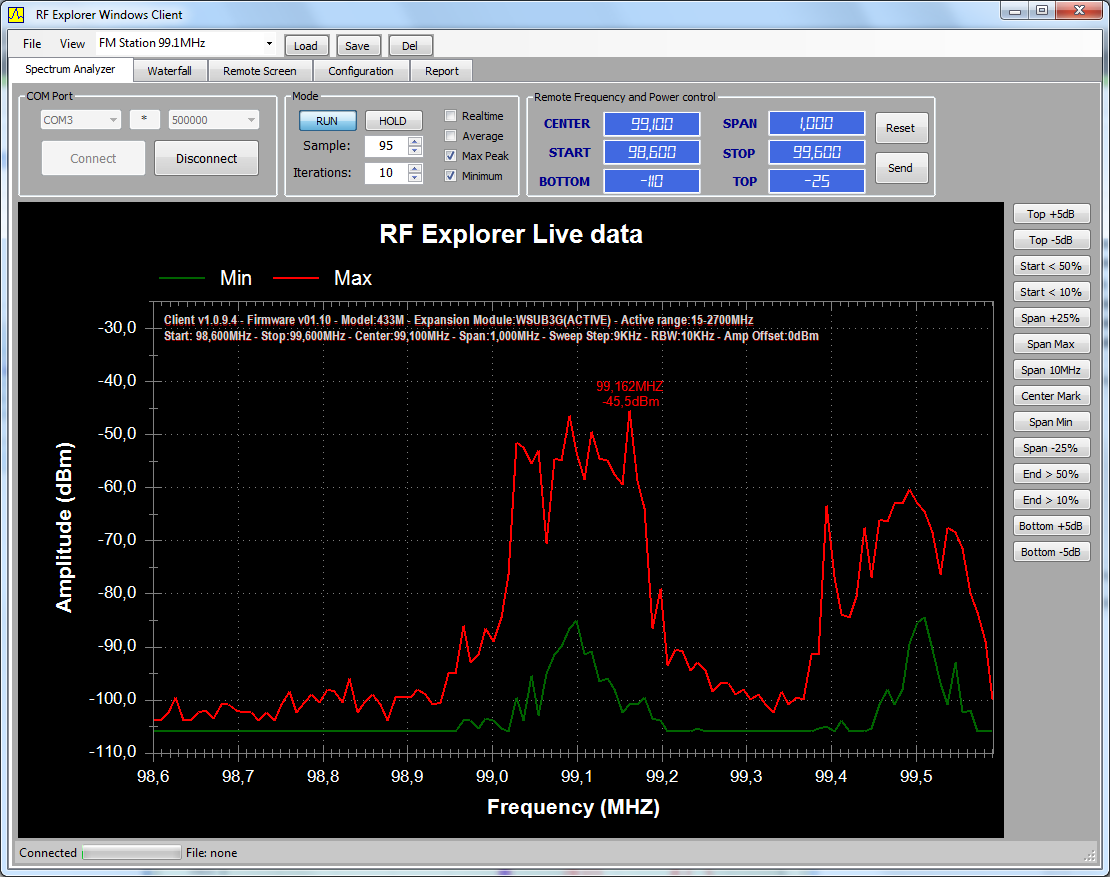
Task: Click the START frequency field
Action: (x=652, y=152)
